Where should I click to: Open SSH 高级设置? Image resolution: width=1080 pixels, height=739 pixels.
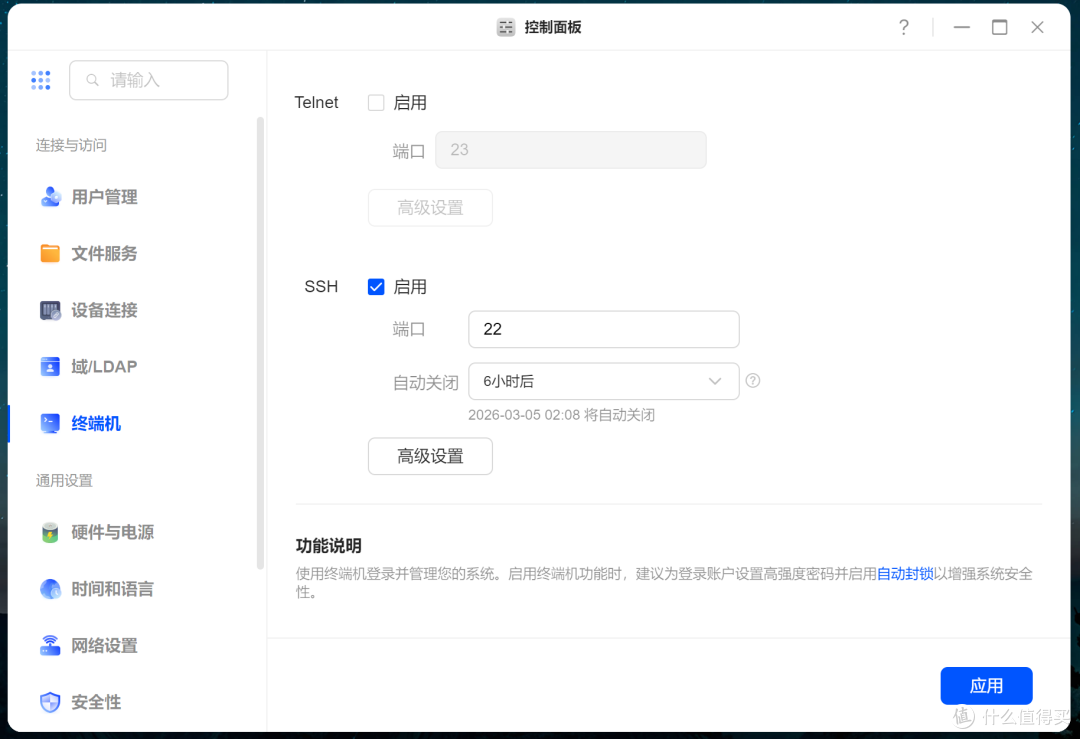click(430, 456)
